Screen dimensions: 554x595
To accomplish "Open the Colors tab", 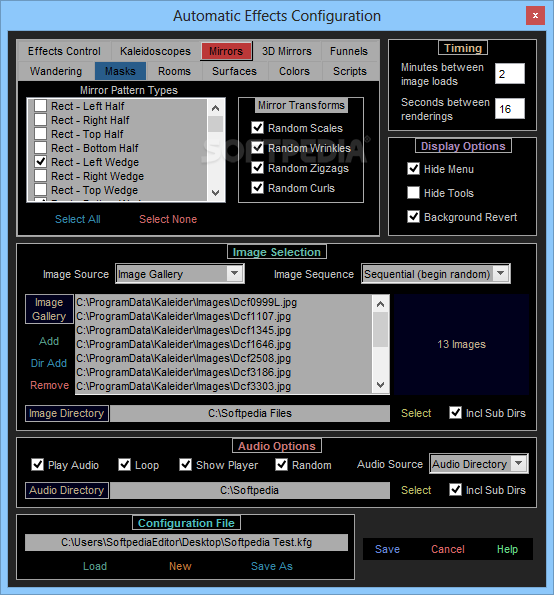I will (294, 71).
